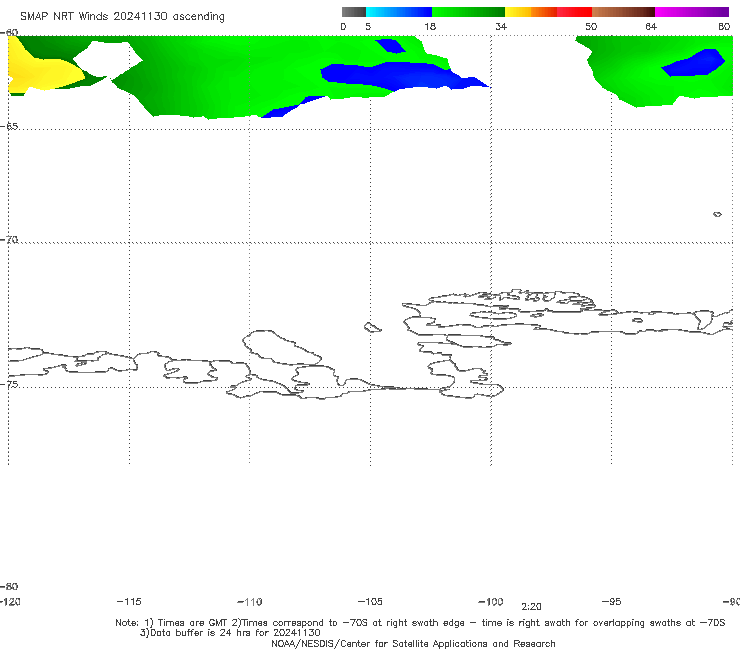Click the '-110' longitude axis label
740x650 pixels.
pos(250,602)
